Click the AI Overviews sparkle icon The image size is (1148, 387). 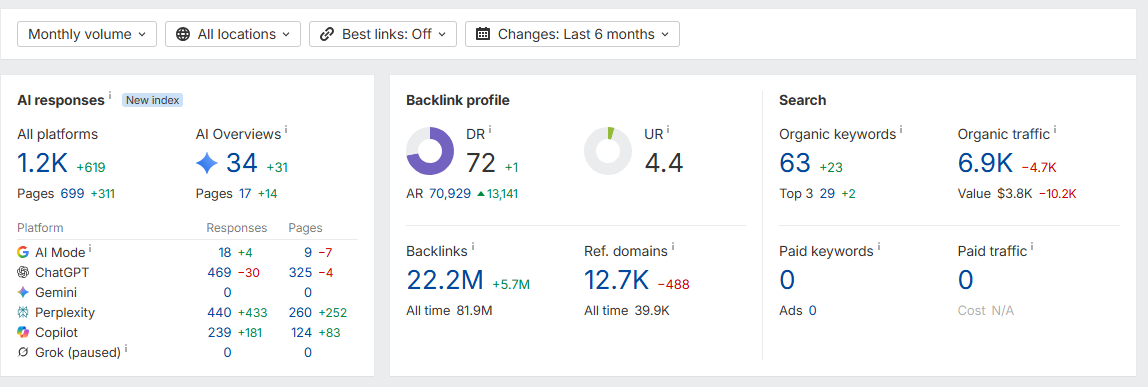[207, 163]
